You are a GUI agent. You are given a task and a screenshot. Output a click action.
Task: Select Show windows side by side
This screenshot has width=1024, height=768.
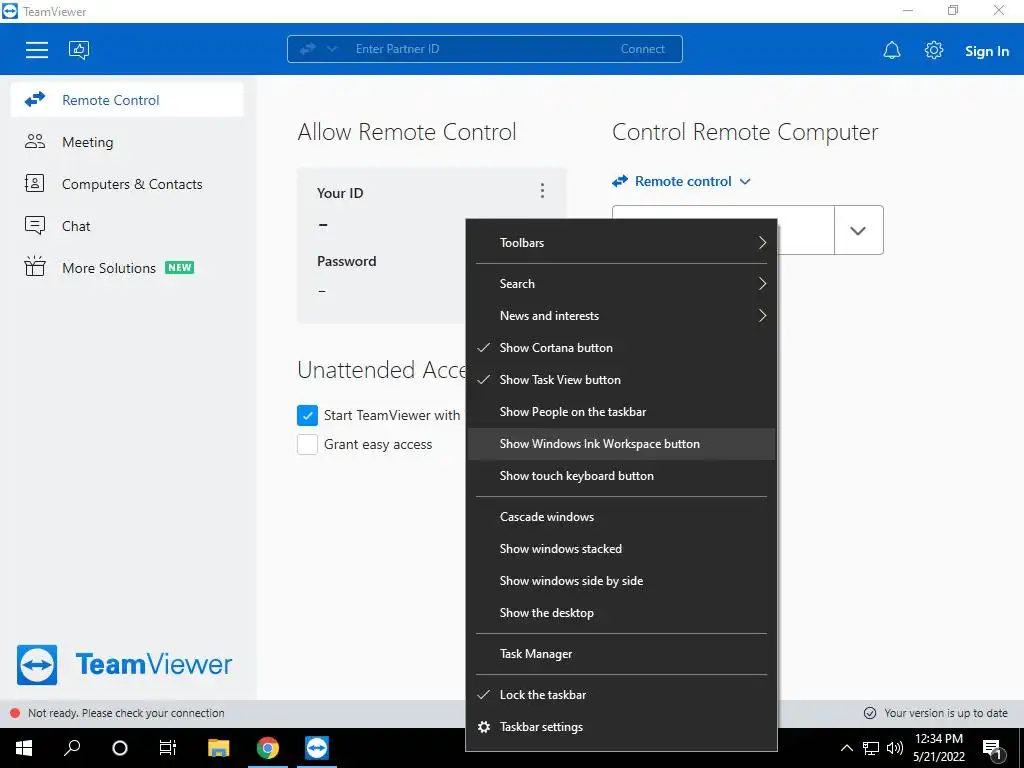(621, 581)
